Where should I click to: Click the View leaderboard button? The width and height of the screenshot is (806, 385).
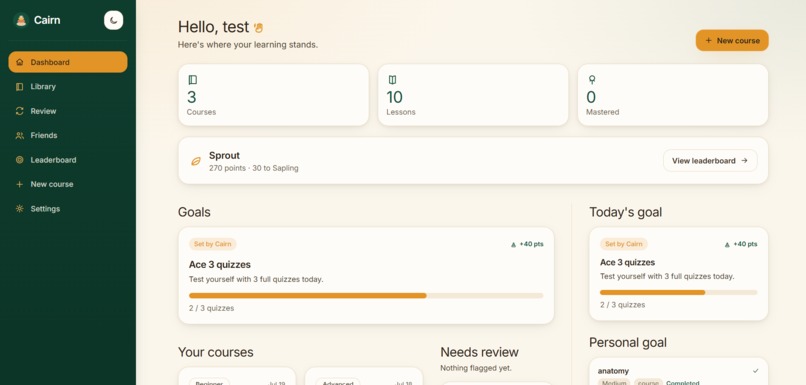pyautogui.click(x=710, y=160)
